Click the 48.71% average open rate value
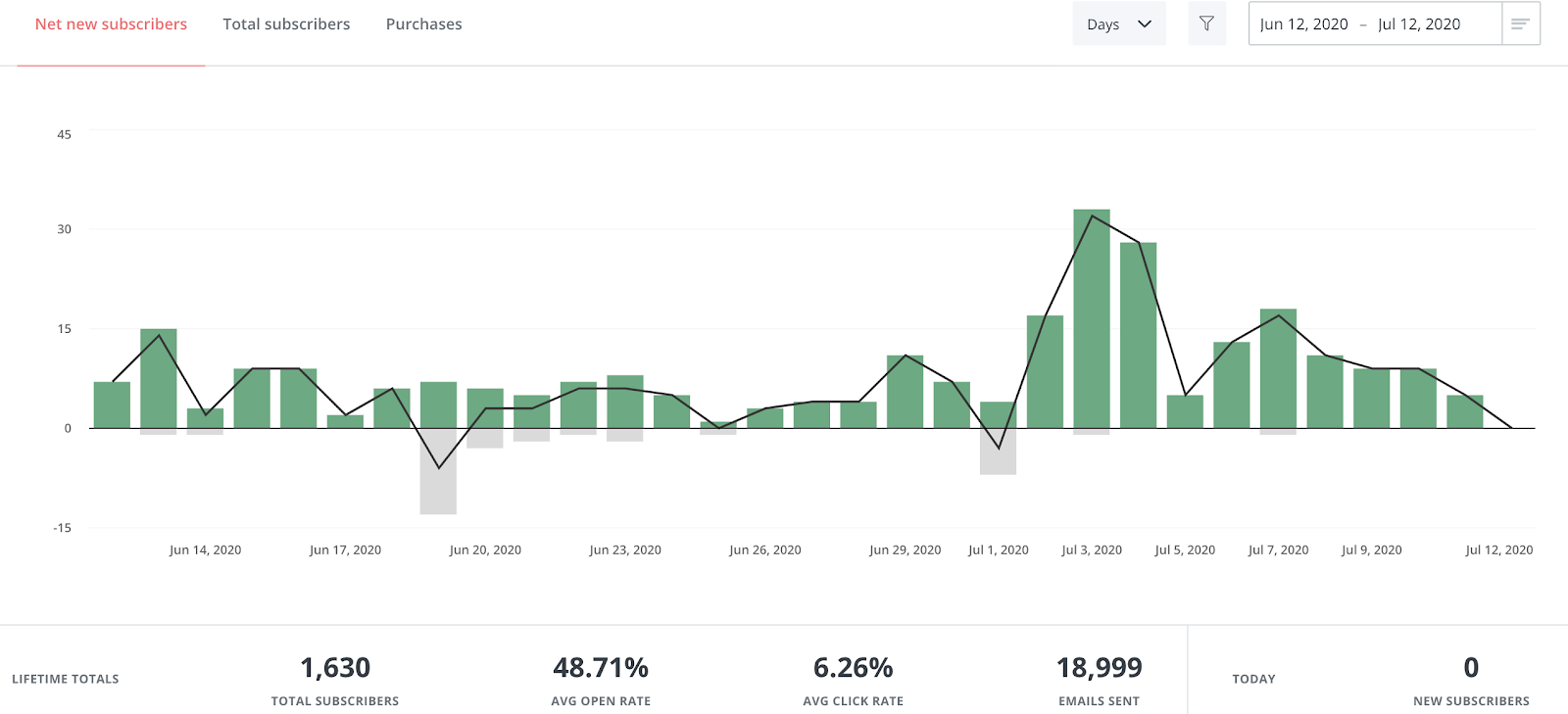This screenshot has width=1568, height=714. tap(601, 668)
